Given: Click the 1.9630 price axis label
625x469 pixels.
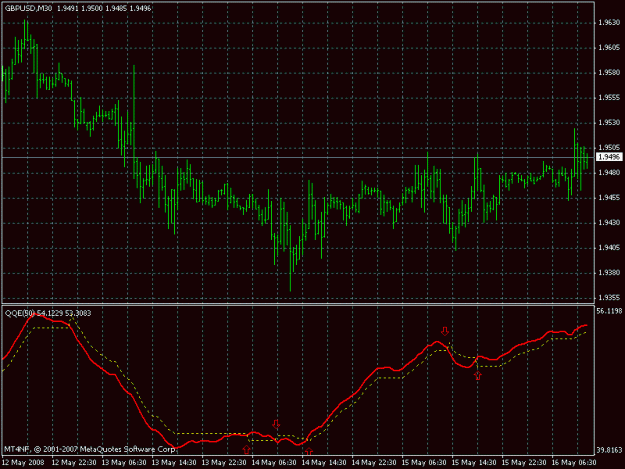Looking at the screenshot, I should [x=609, y=23].
